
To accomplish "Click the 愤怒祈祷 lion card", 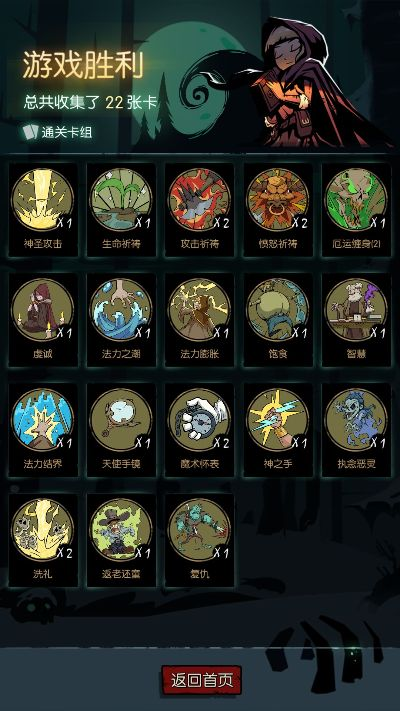I will click(x=278, y=200).
